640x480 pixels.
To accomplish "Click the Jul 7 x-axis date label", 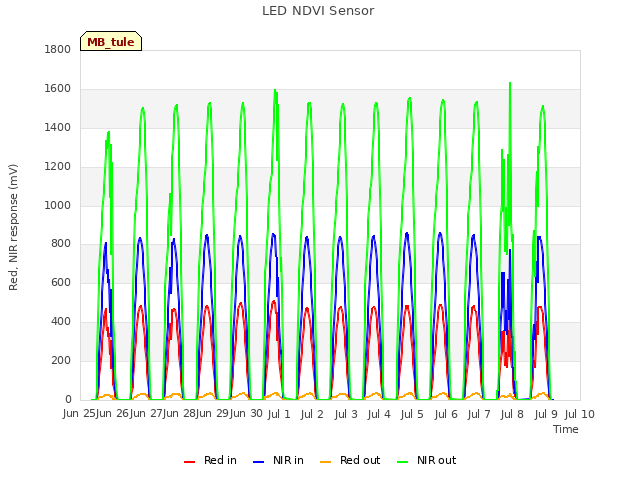I will click(479, 414).
